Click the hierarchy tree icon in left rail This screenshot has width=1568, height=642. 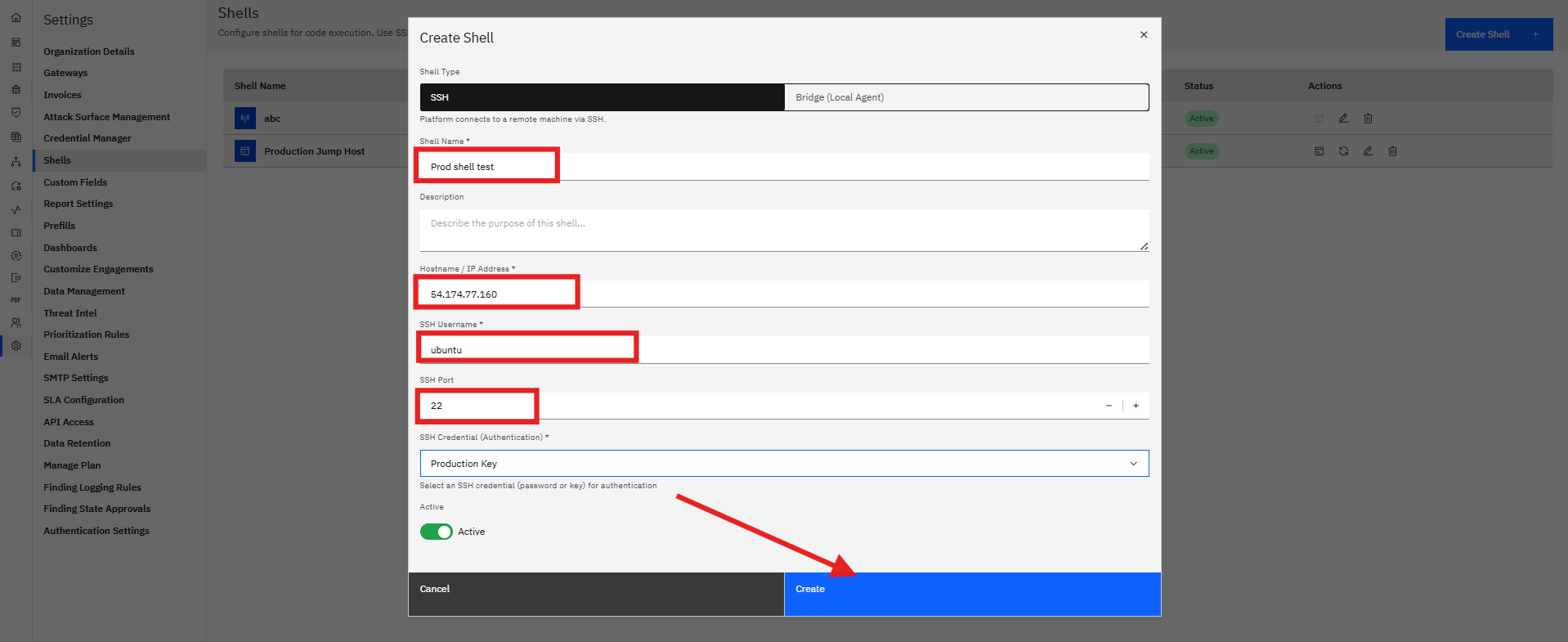pyautogui.click(x=16, y=162)
